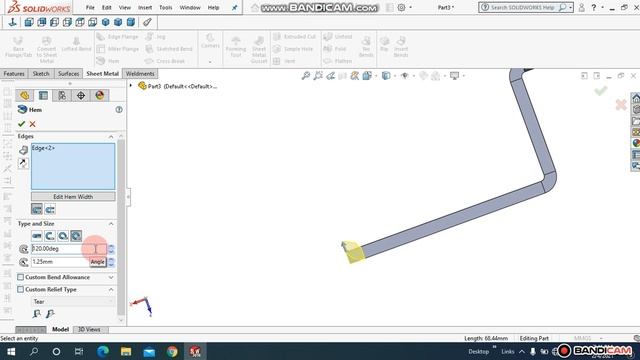The width and height of the screenshot is (640, 360).
Task: Click the green confirmation corner checkmark
Action: pos(600,90)
